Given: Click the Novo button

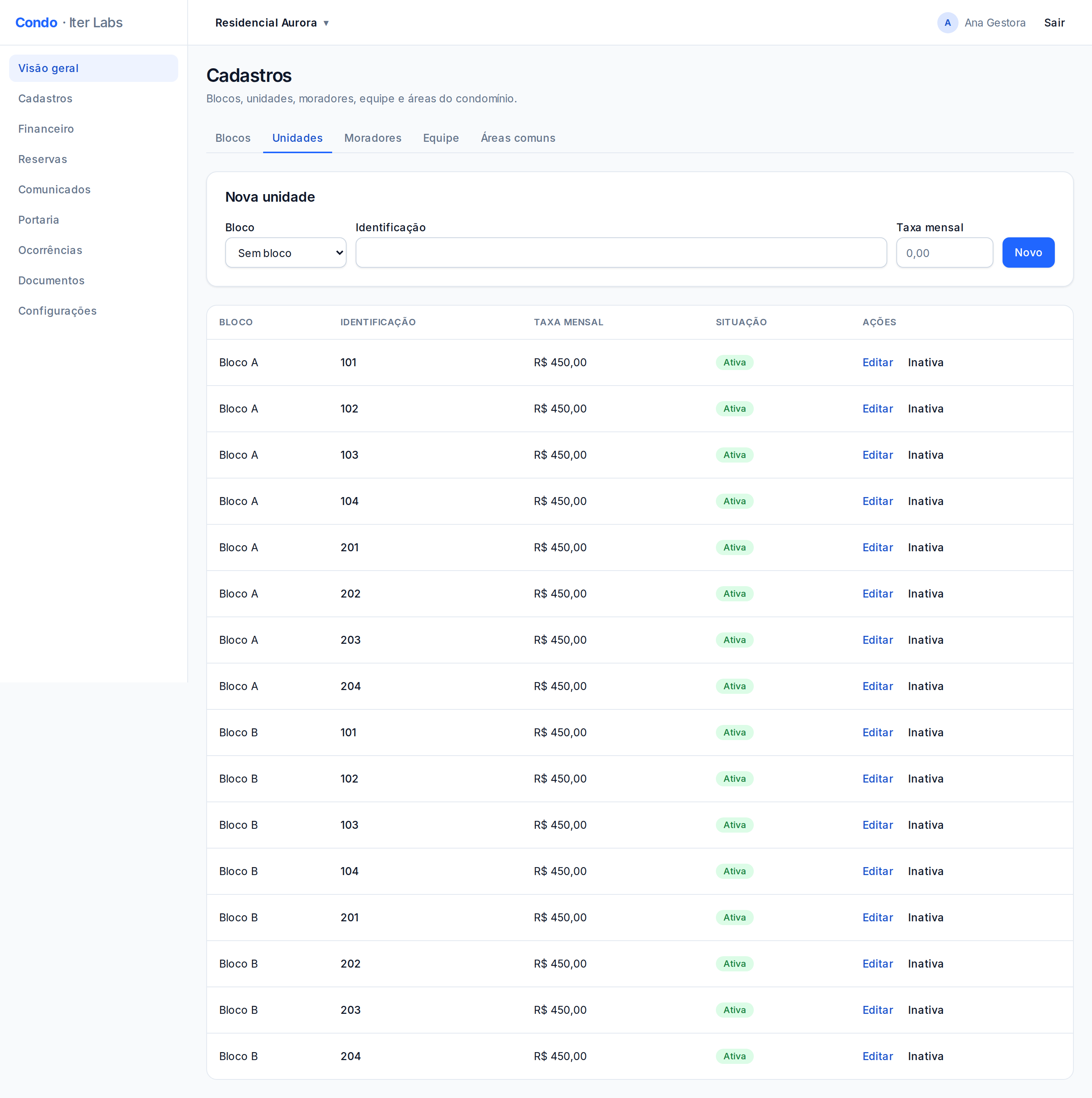Looking at the screenshot, I should (1028, 253).
